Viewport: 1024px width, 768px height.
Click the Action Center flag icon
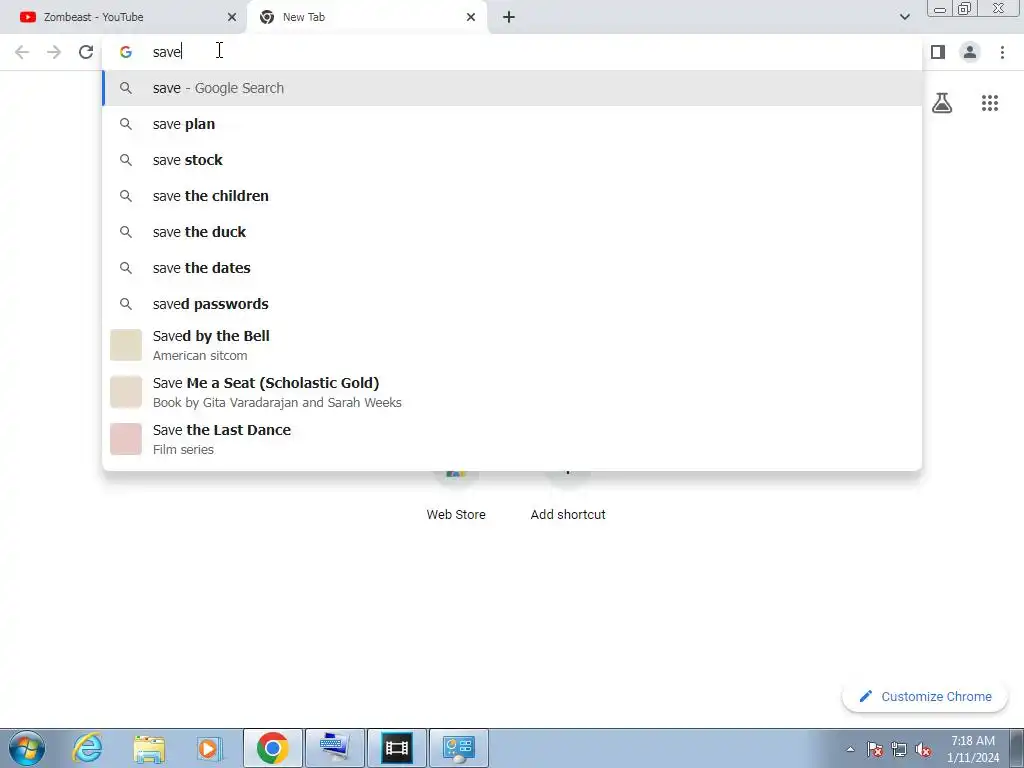(x=875, y=749)
